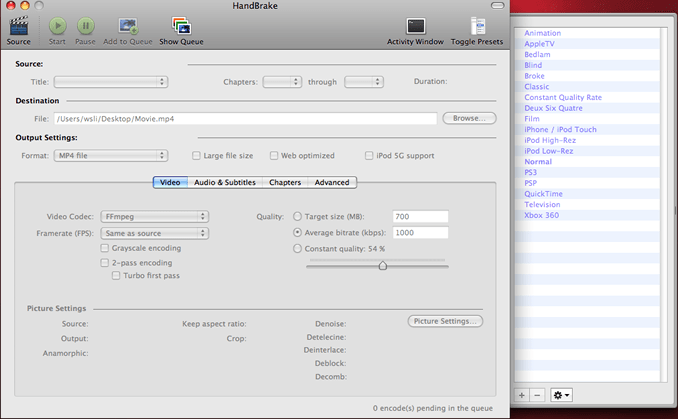Enable the Large file size checkbox
Image resolution: width=678 pixels, height=419 pixels.
[196, 156]
